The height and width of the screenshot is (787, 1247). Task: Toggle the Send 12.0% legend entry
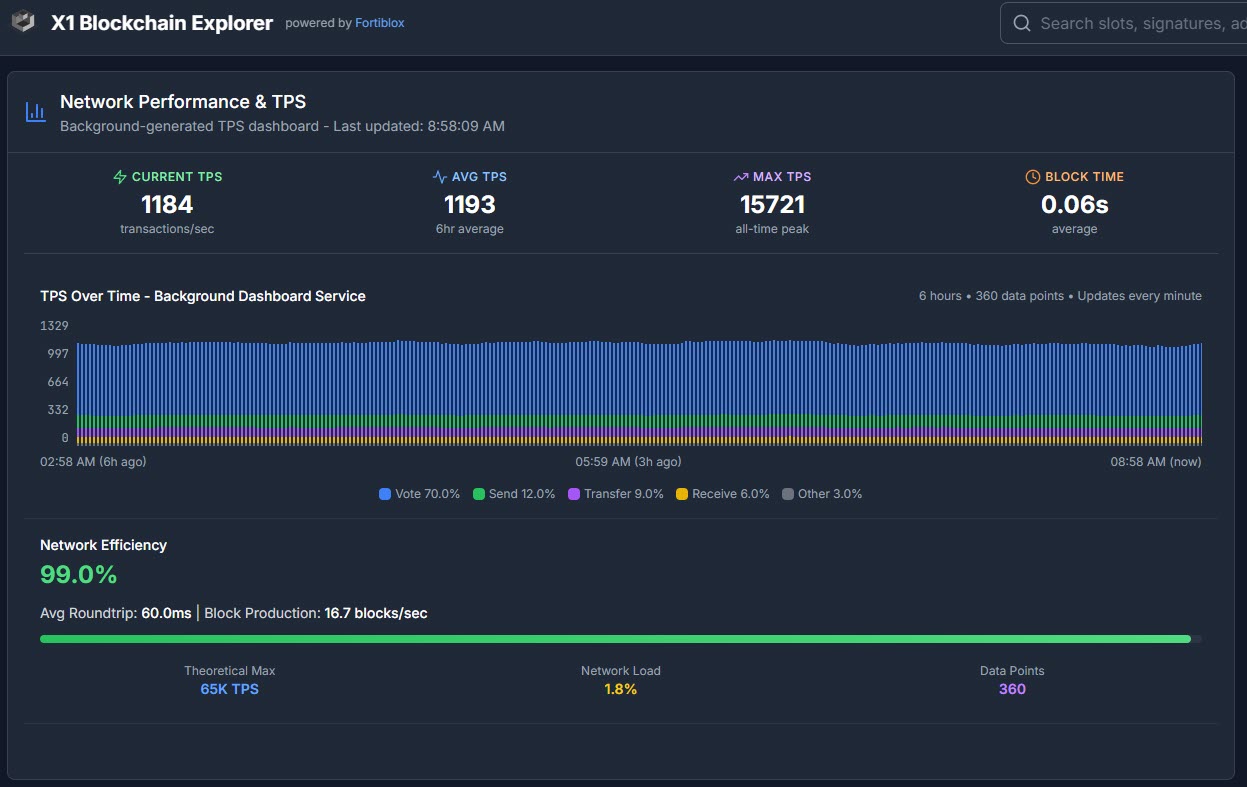[x=514, y=494]
